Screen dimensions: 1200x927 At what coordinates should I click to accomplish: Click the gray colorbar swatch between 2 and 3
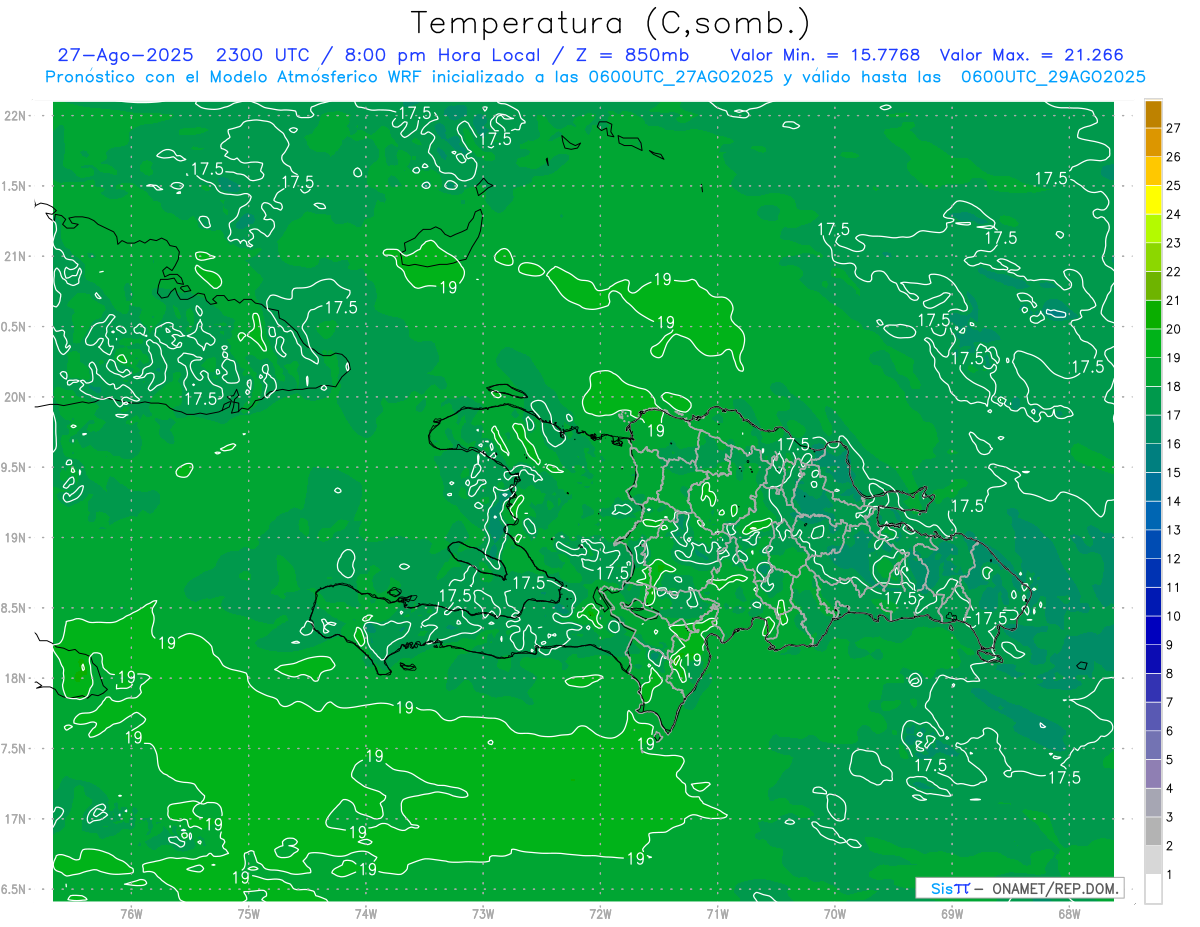pos(1153,831)
